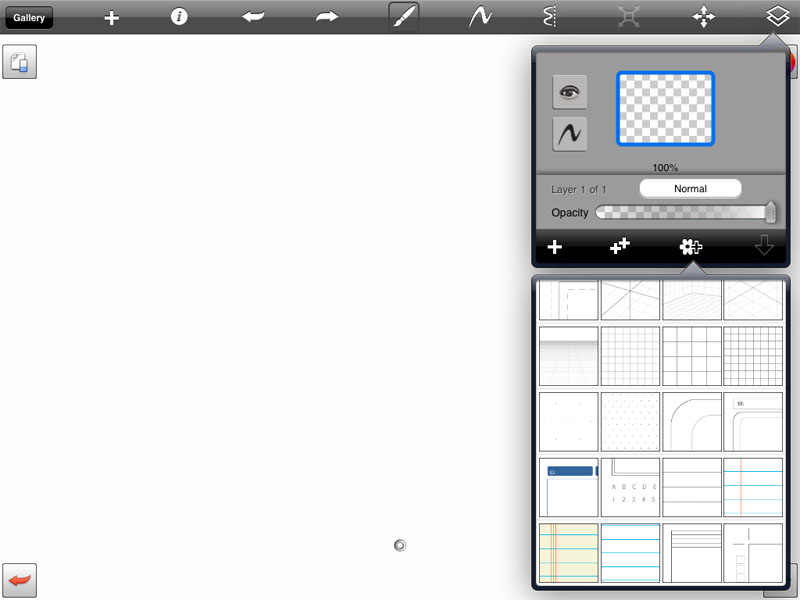Image resolution: width=800 pixels, height=600 pixels.
Task: Redo the last undone stroke
Action: pyautogui.click(x=327, y=17)
